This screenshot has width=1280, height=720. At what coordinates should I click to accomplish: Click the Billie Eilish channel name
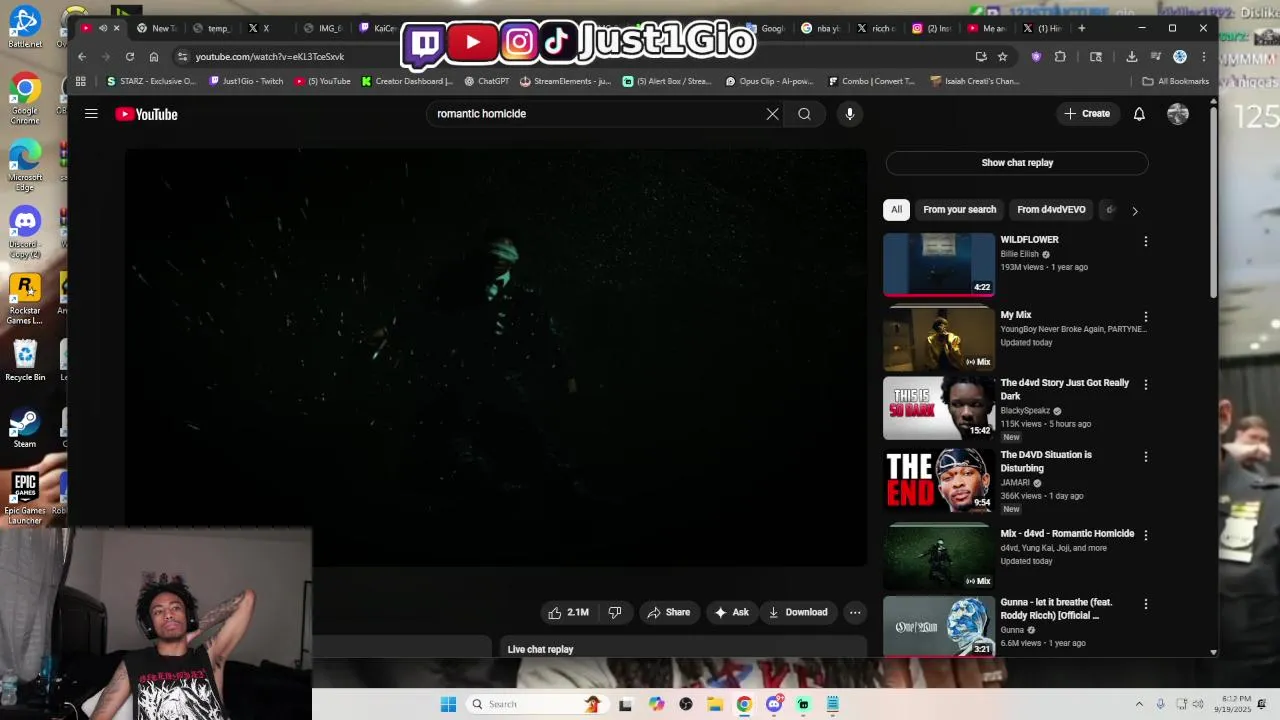1020,254
